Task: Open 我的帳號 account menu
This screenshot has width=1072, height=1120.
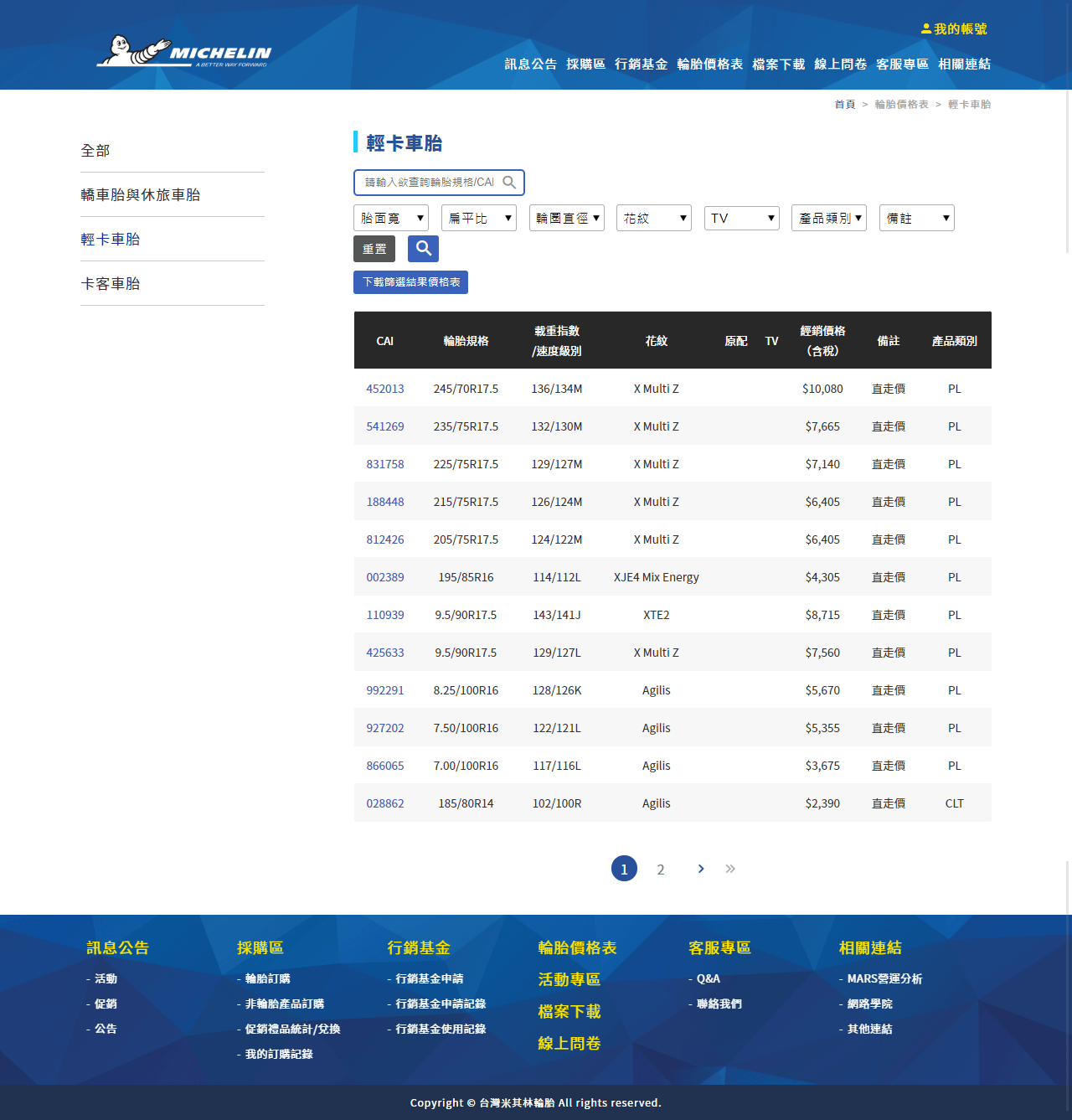Action: click(x=954, y=28)
